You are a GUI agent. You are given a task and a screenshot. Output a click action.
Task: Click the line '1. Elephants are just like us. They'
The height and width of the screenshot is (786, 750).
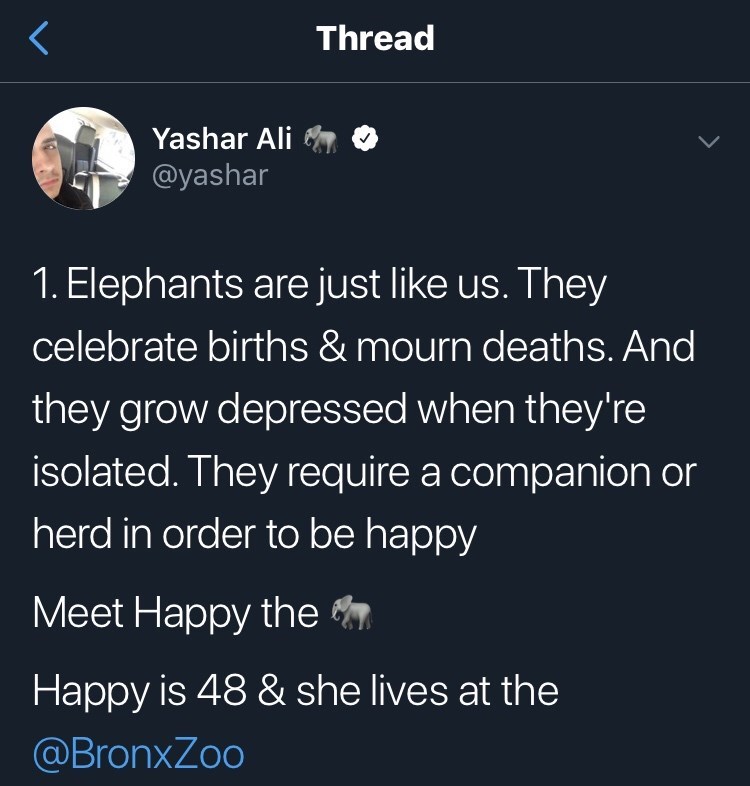pyautogui.click(x=319, y=286)
